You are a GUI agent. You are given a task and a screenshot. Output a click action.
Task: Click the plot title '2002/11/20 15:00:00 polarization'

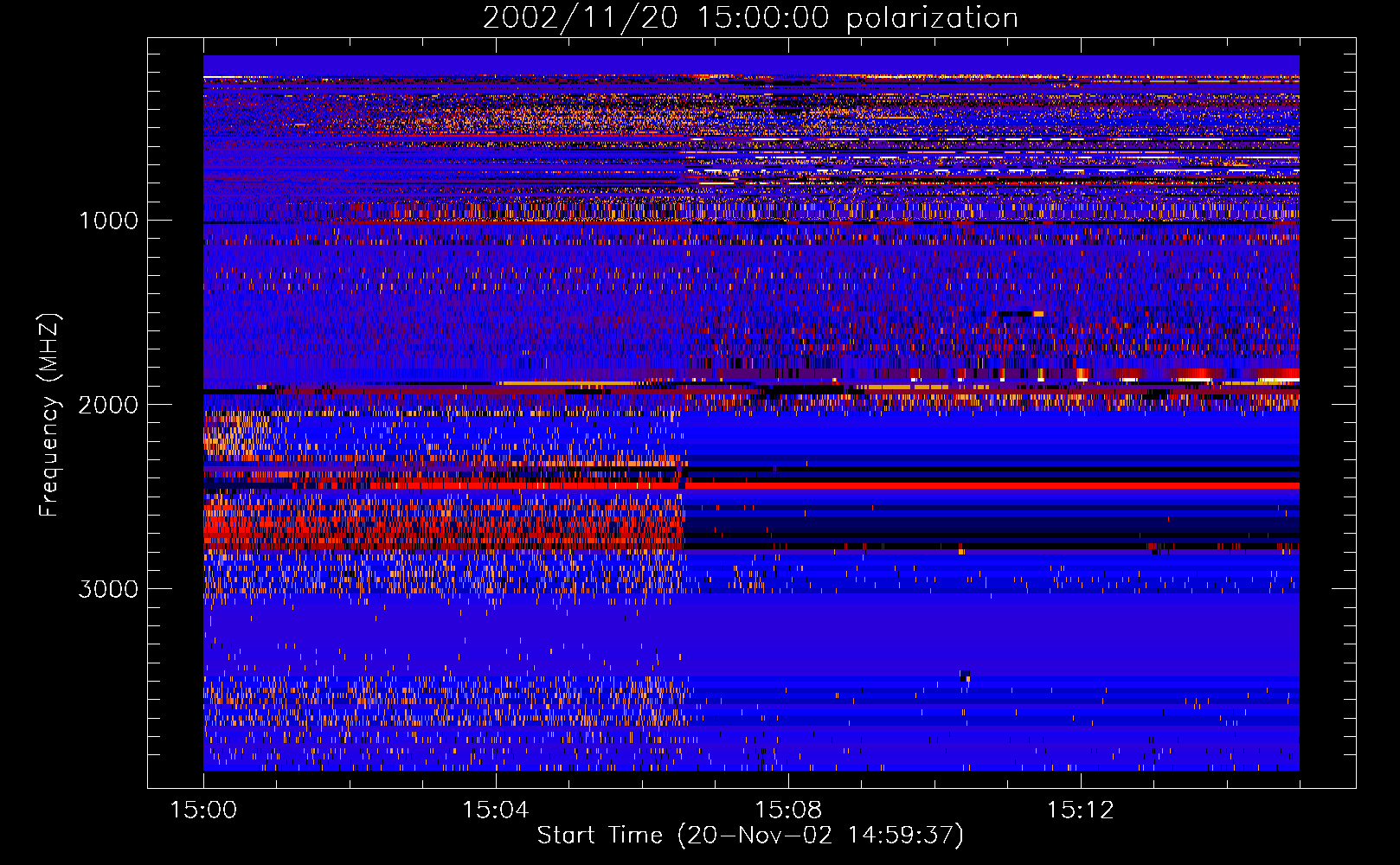(x=750, y=18)
